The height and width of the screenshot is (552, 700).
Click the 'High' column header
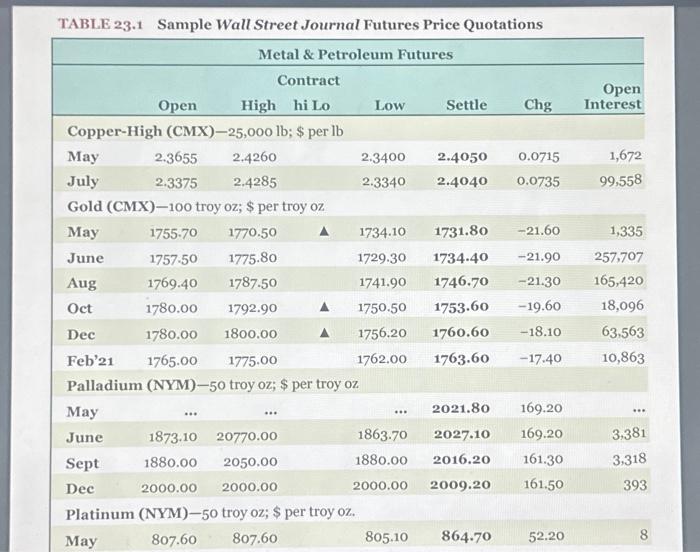point(258,105)
